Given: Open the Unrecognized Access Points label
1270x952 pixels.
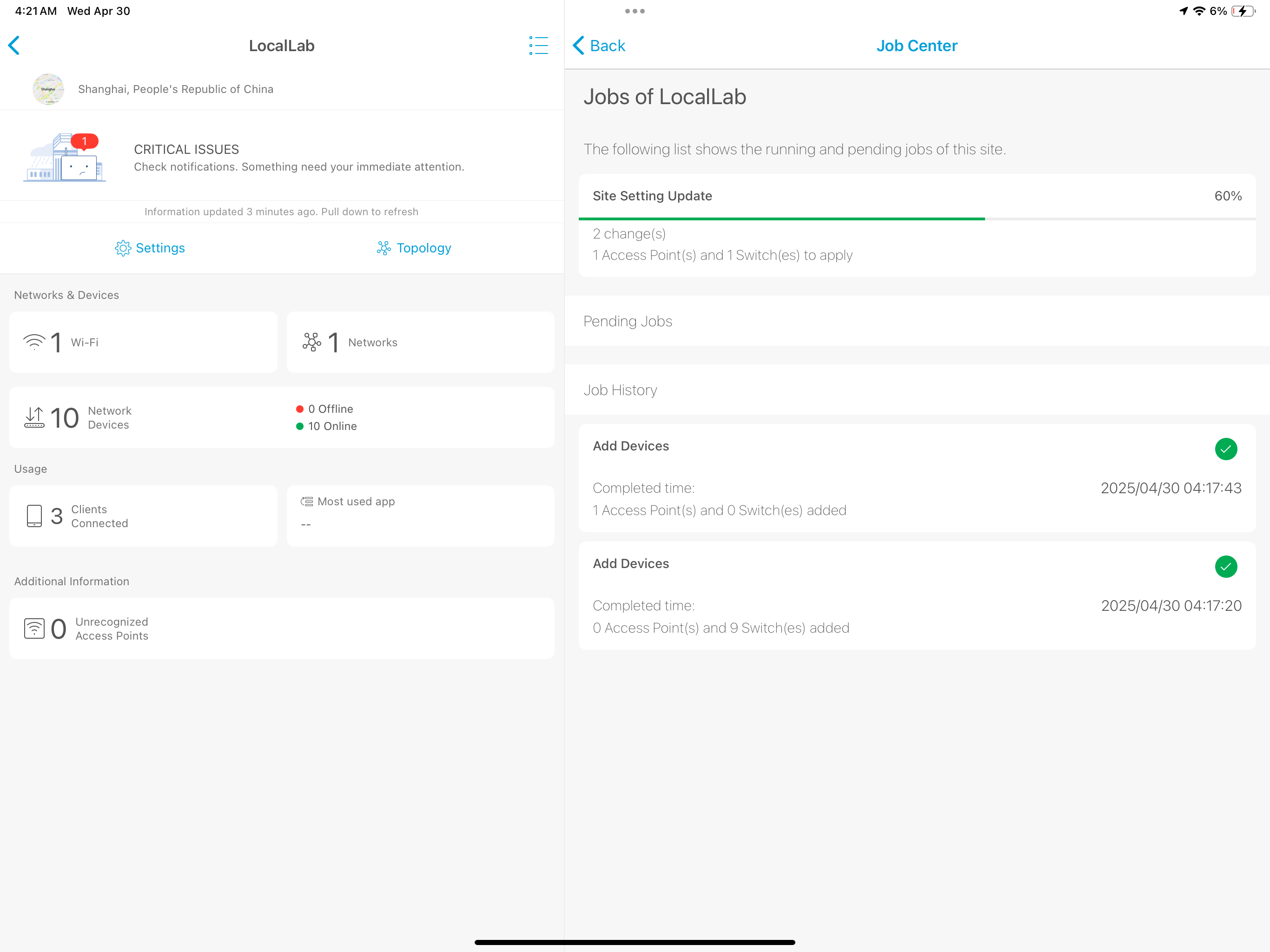Looking at the screenshot, I should pyautogui.click(x=112, y=629).
